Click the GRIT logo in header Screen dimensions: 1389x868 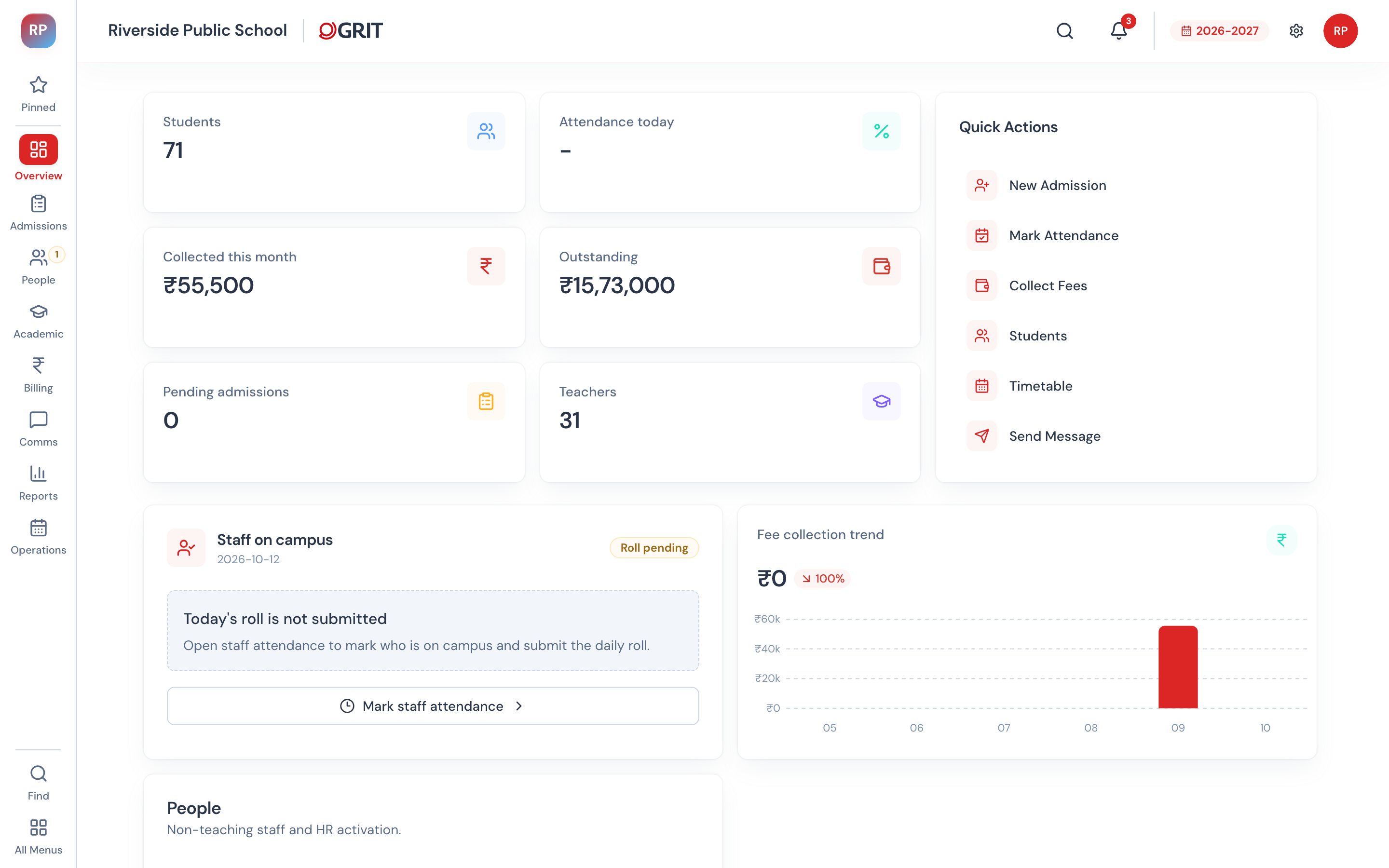pyautogui.click(x=351, y=30)
